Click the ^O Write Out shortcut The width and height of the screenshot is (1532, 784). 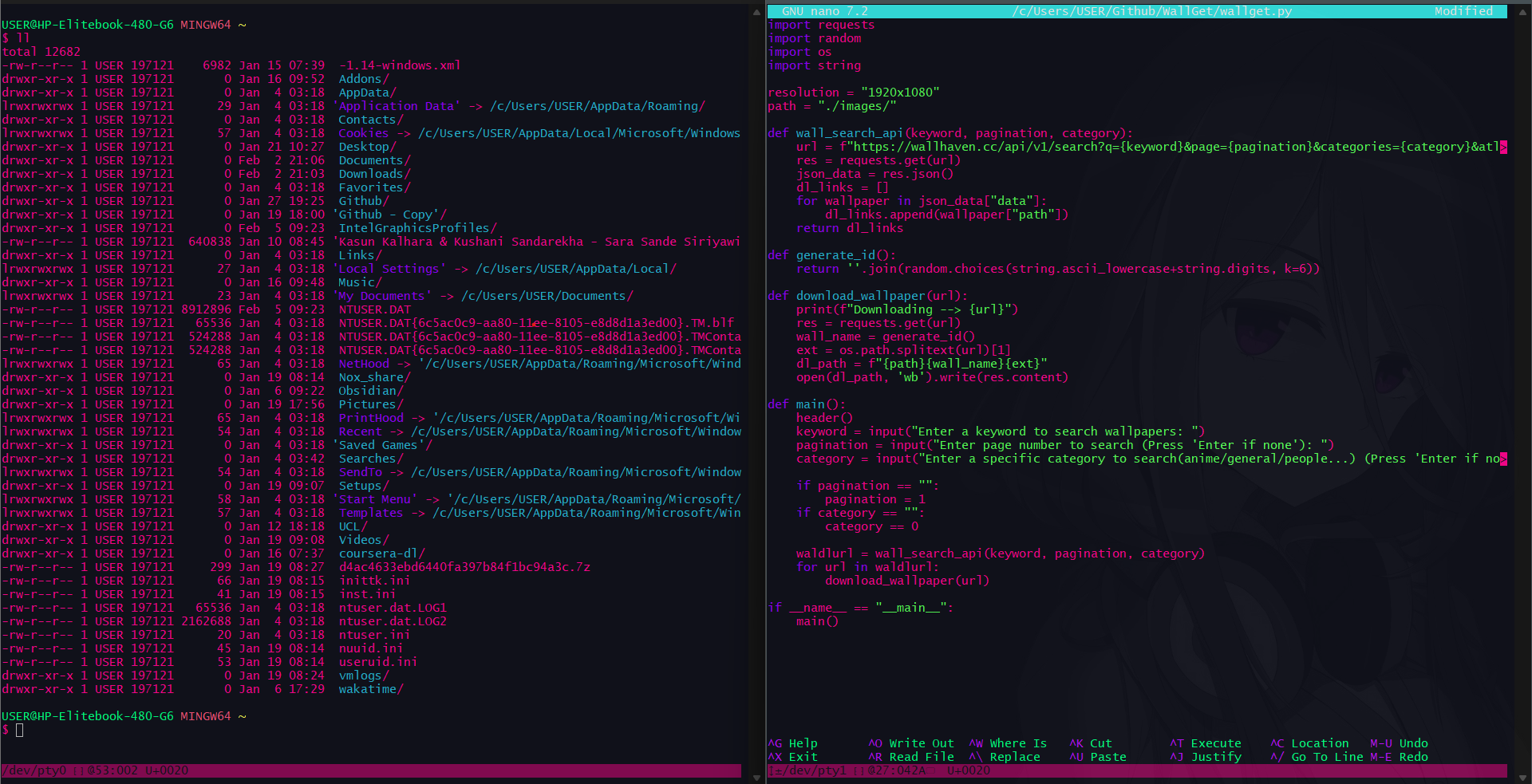click(911, 743)
